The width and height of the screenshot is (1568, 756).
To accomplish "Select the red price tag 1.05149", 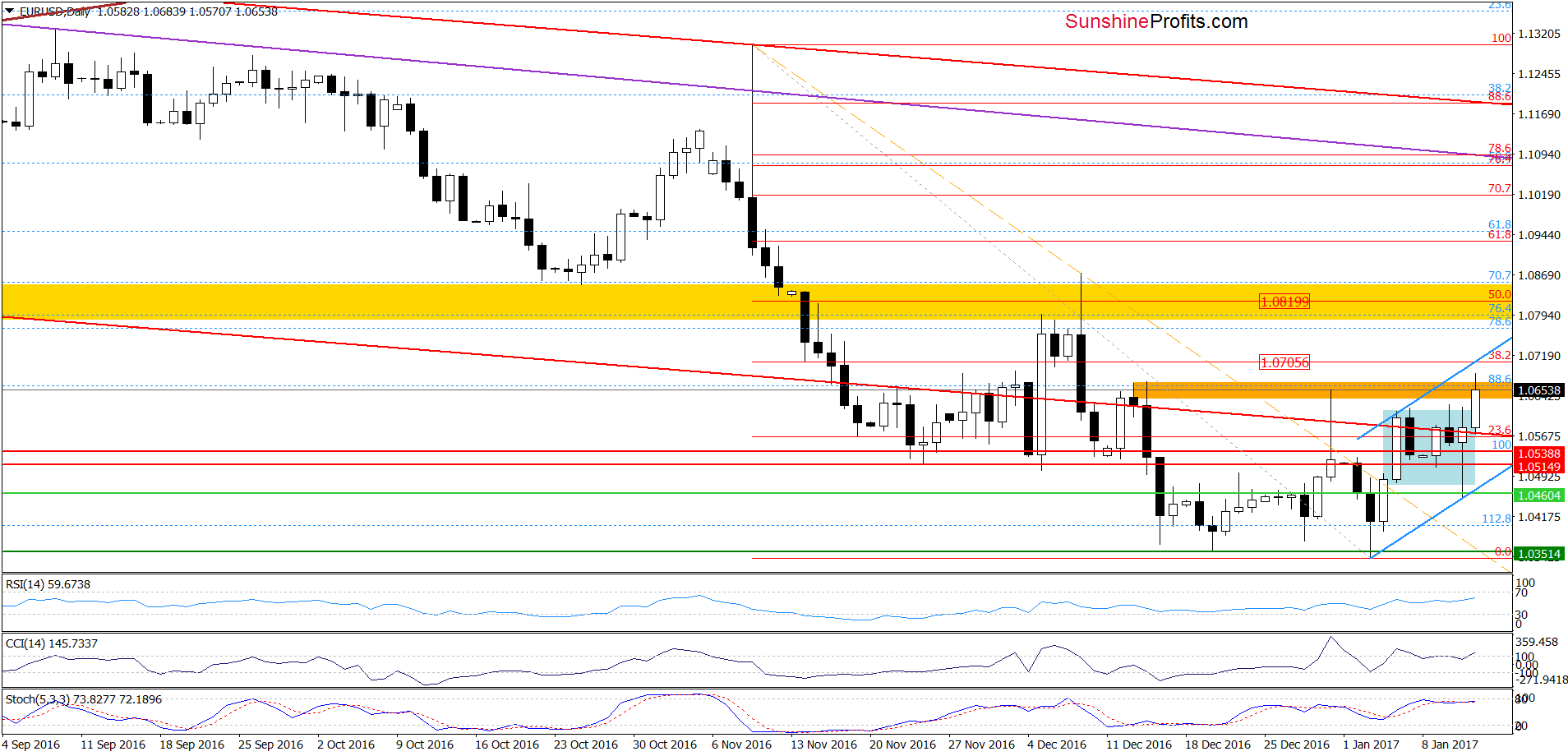I will [x=1538, y=467].
